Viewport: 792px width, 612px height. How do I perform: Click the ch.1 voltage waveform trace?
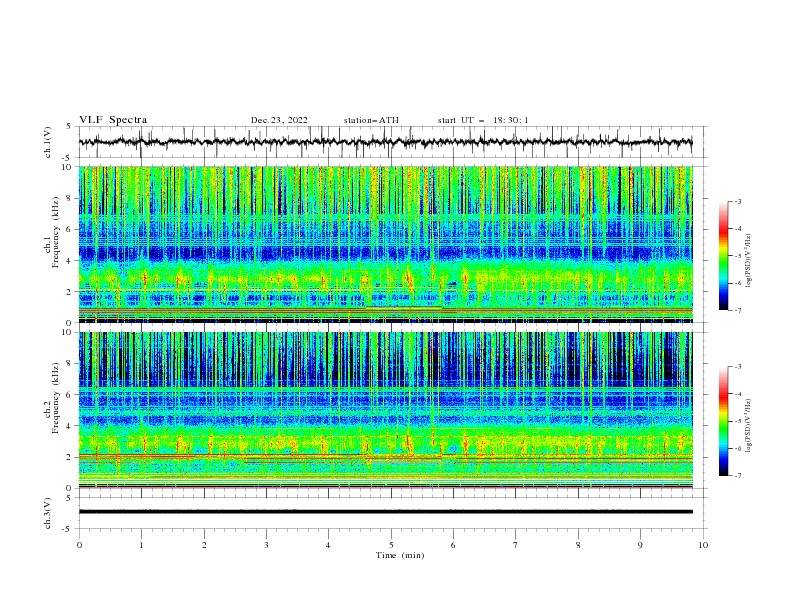pos(385,142)
